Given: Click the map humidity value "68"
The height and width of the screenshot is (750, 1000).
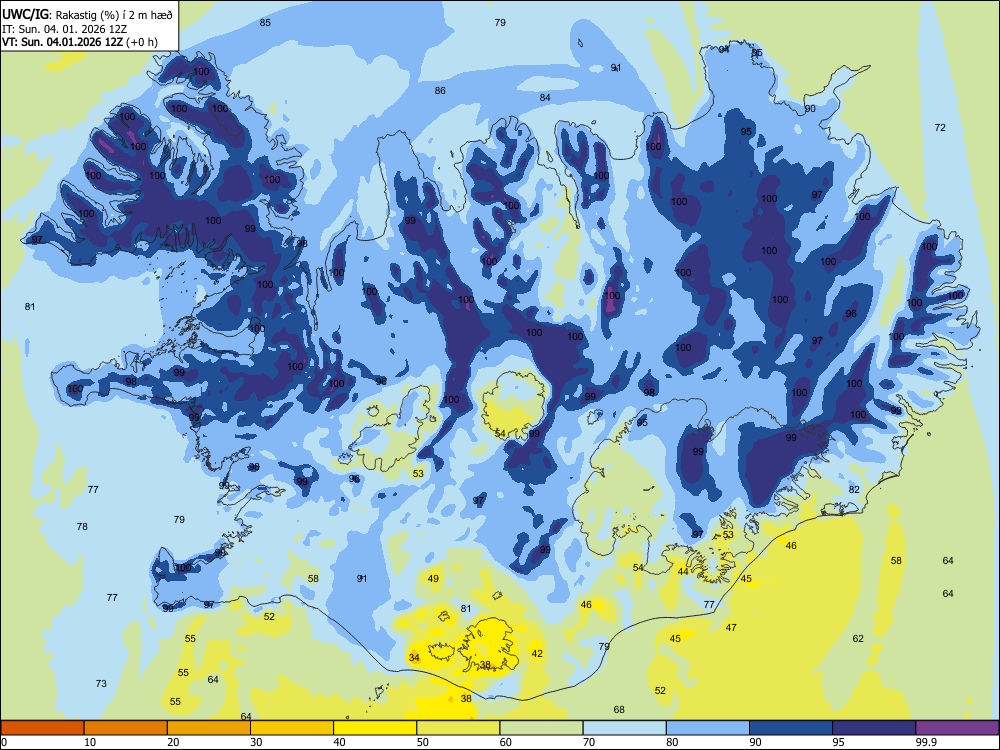Looking at the screenshot, I should [x=619, y=709].
